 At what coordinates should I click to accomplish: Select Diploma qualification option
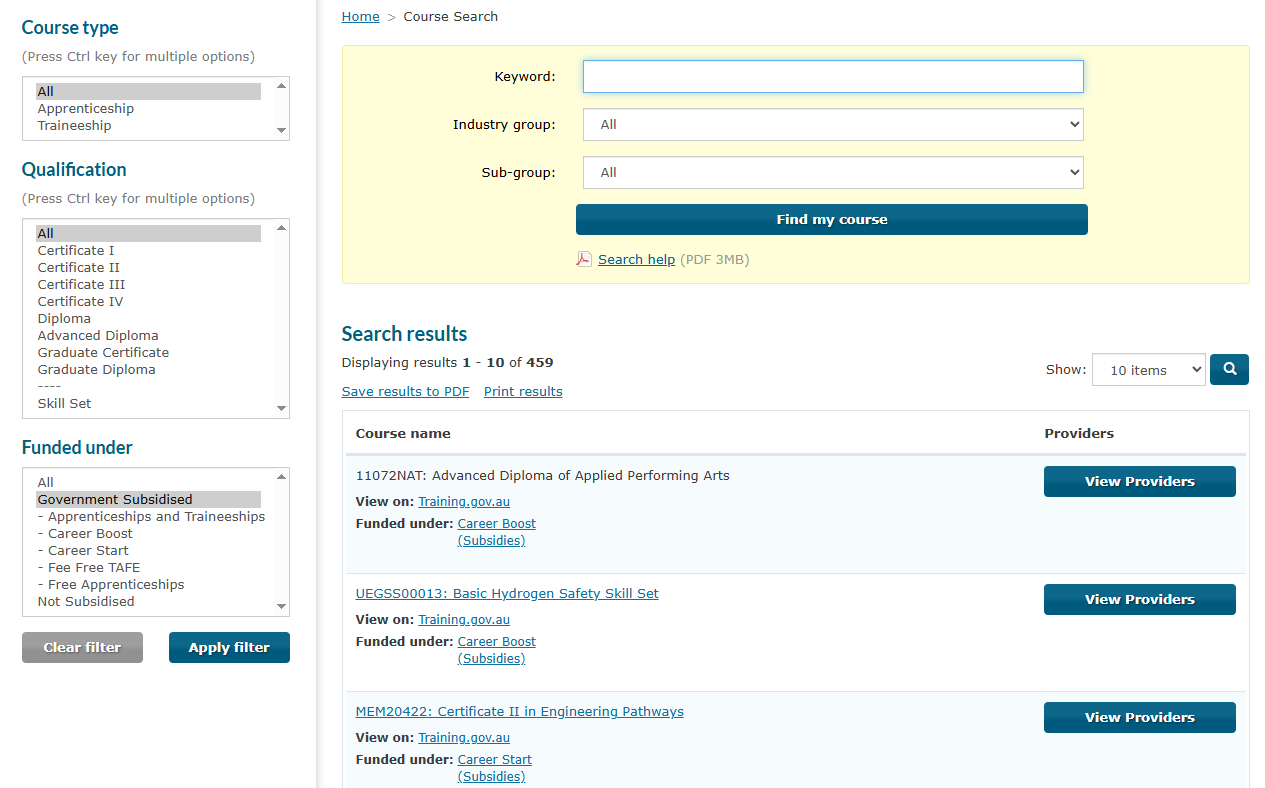point(149,319)
